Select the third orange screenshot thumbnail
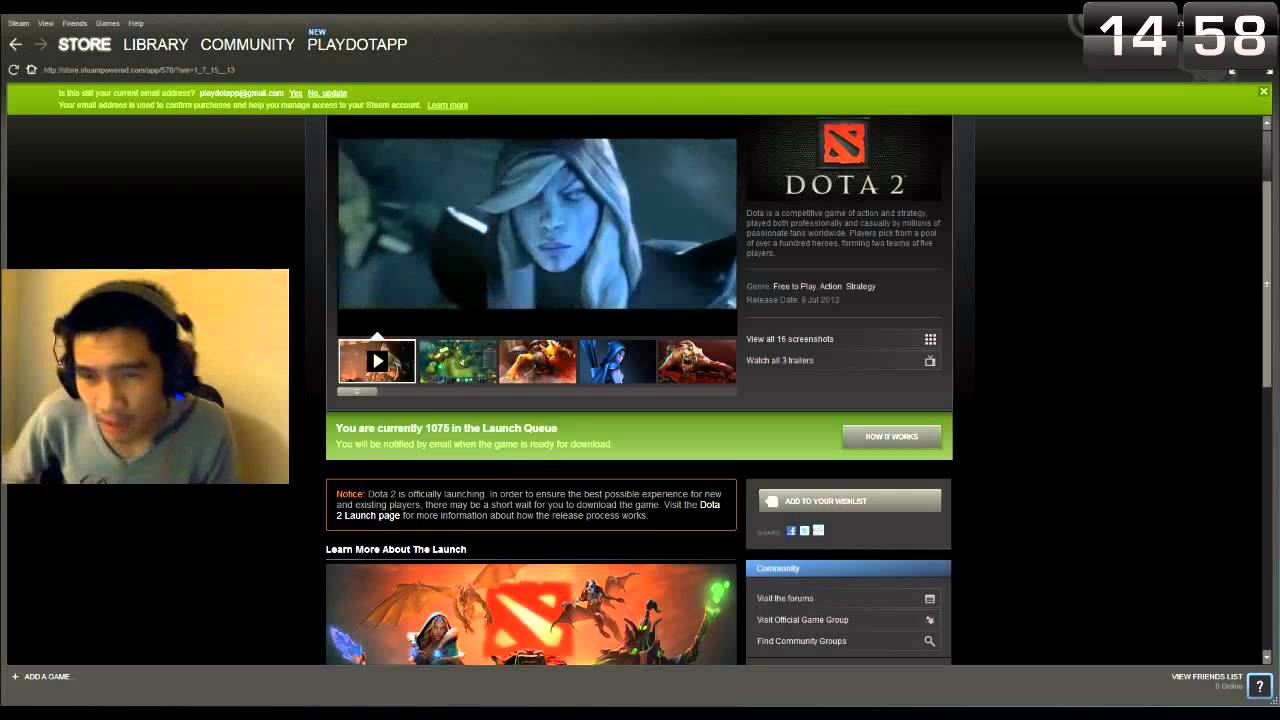The image size is (1280, 720). pos(538,361)
